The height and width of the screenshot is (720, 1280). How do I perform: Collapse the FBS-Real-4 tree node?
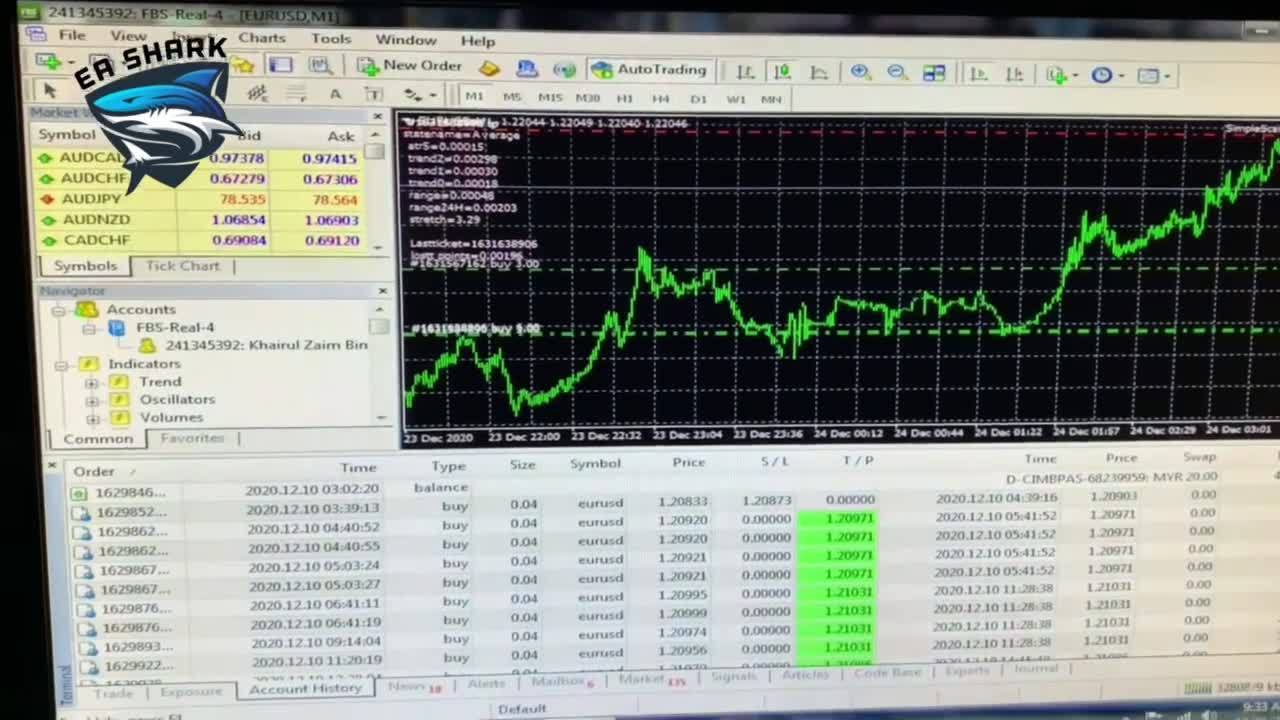(x=89, y=328)
